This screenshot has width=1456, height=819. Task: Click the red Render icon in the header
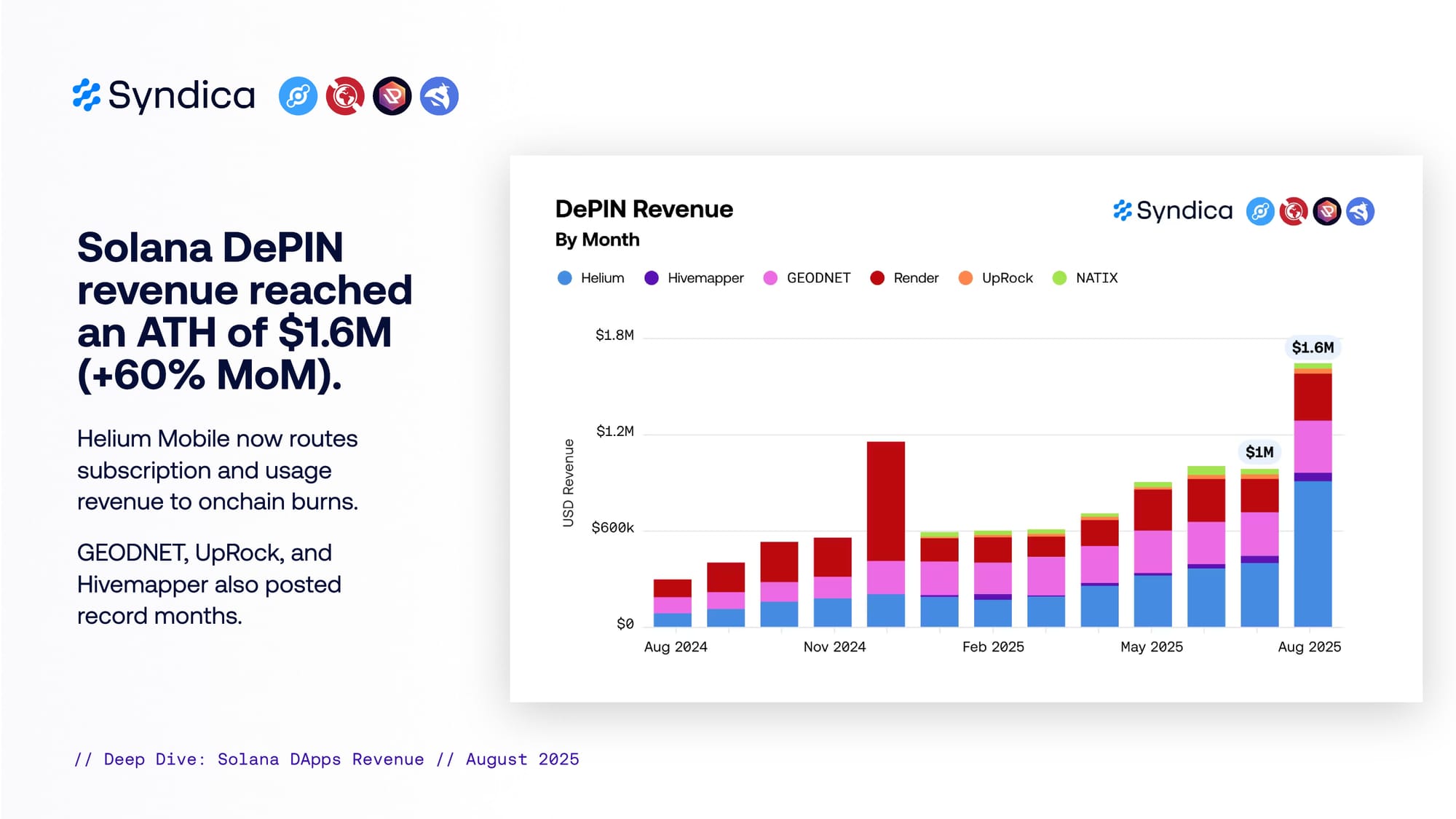click(x=345, y=96)
